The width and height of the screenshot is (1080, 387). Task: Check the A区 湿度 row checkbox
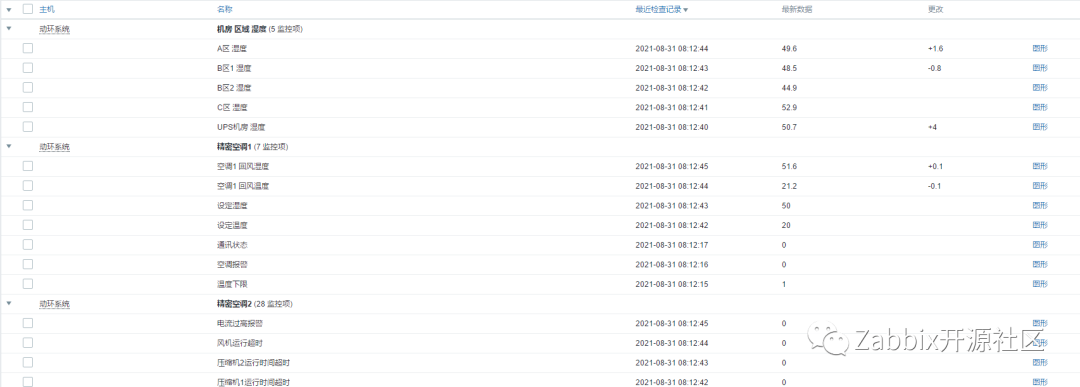28,48
